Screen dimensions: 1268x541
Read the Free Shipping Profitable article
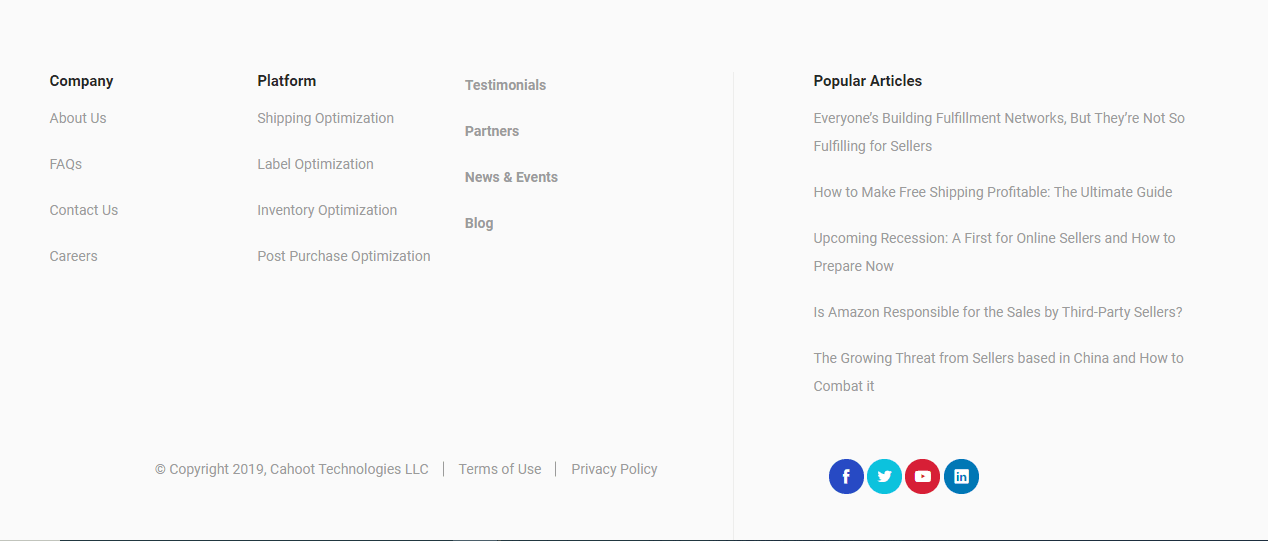[992, 192]
